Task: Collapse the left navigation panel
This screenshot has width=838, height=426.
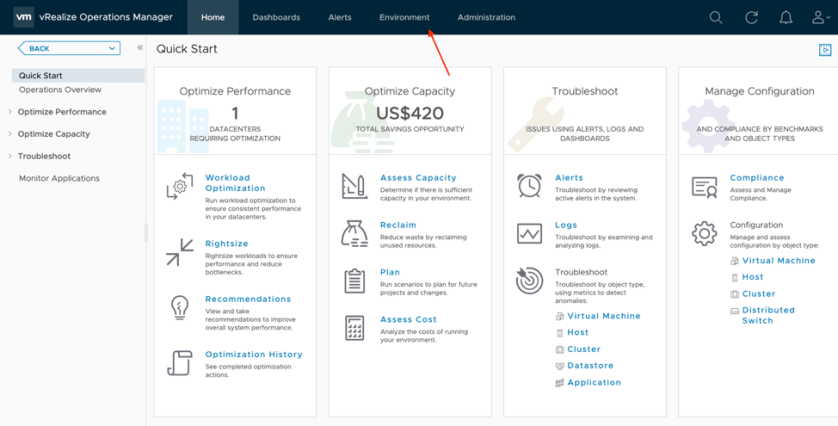Action: click(139, 48)
